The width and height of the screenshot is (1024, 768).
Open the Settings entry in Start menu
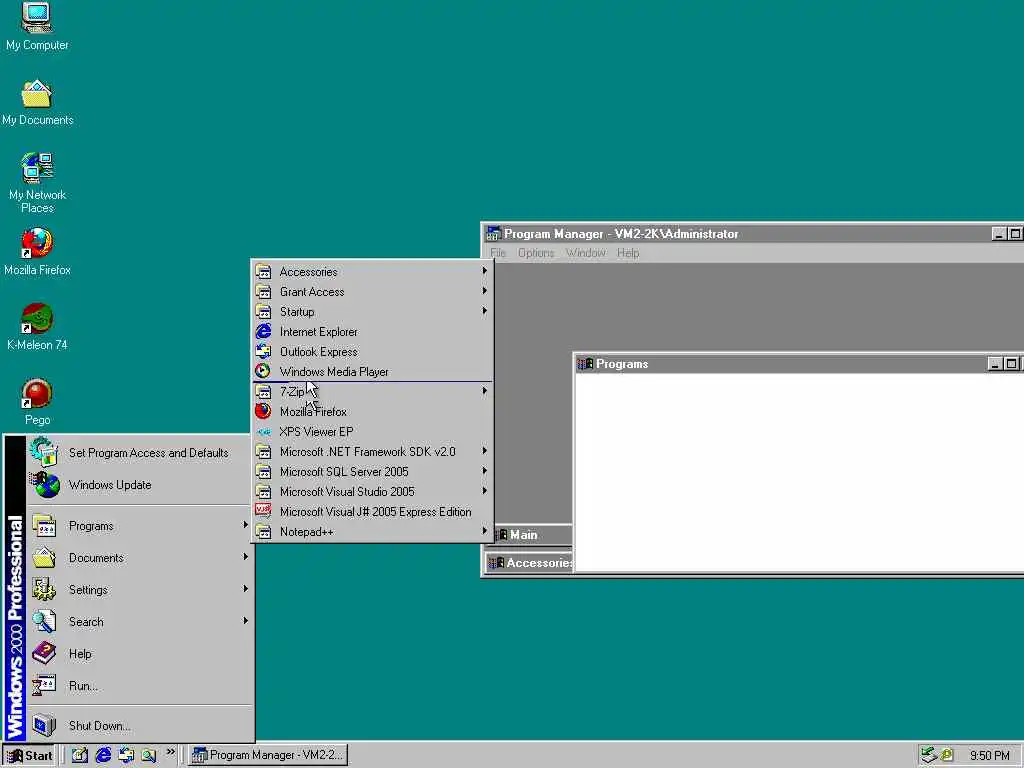click(139, 590)
